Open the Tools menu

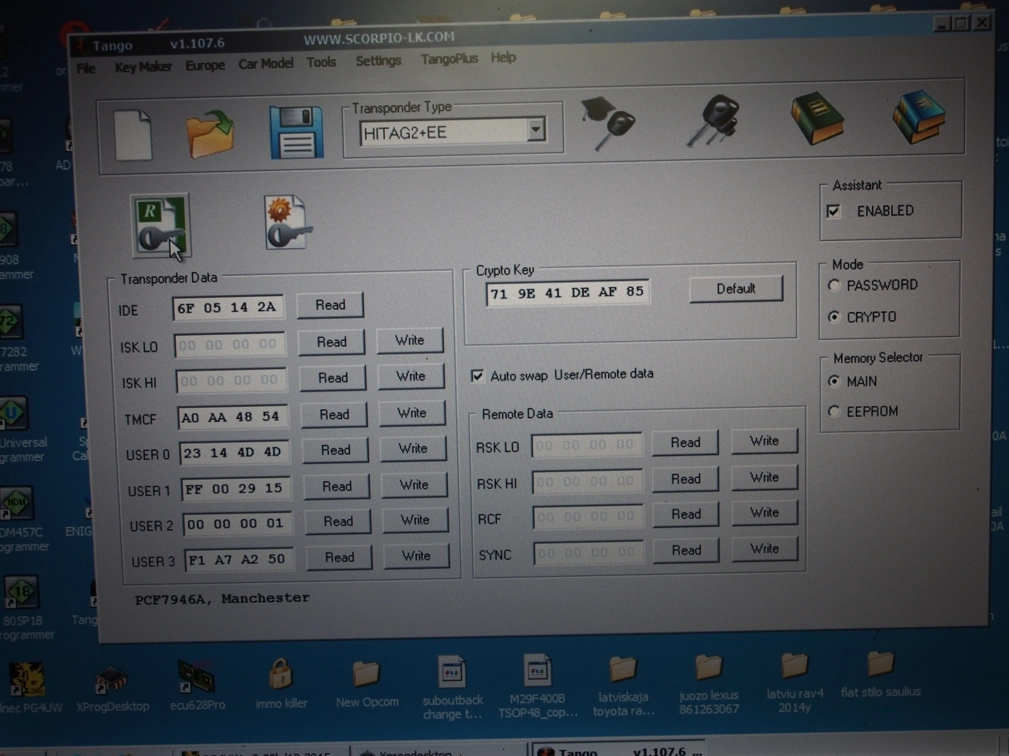(321, 62)
